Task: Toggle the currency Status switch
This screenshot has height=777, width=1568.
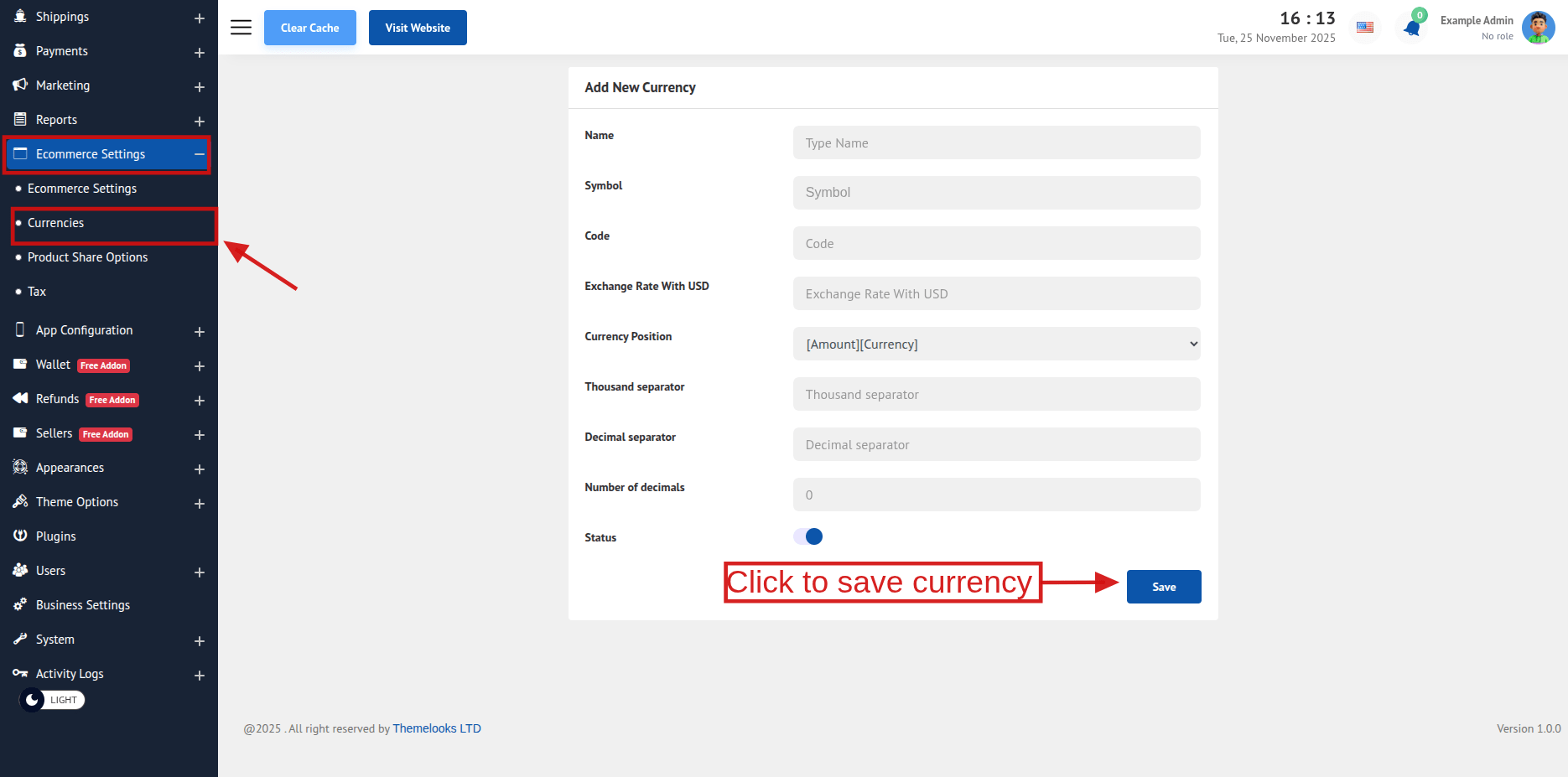Action: [x=808, y=536]
